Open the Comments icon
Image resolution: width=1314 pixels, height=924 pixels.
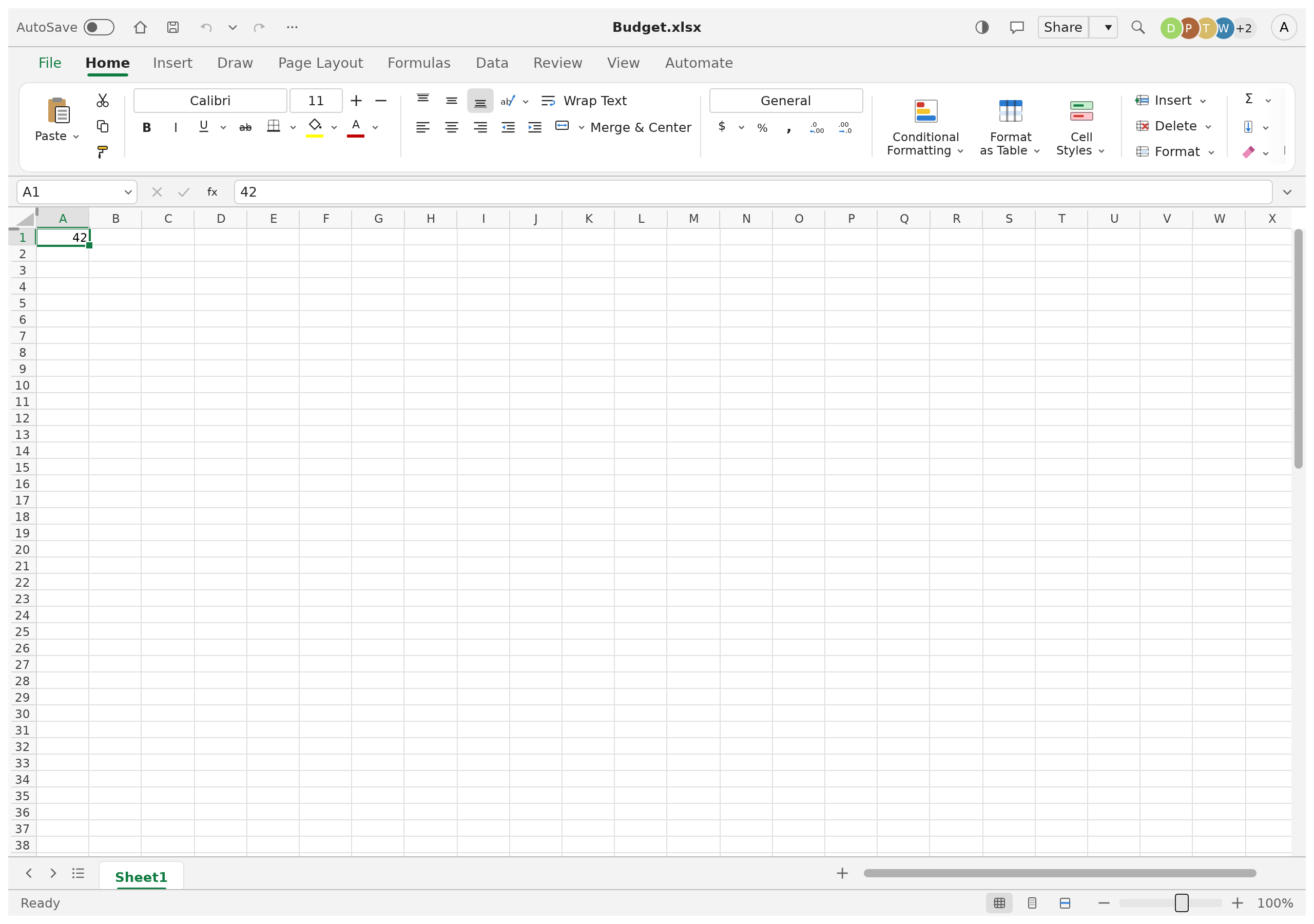1017,28
